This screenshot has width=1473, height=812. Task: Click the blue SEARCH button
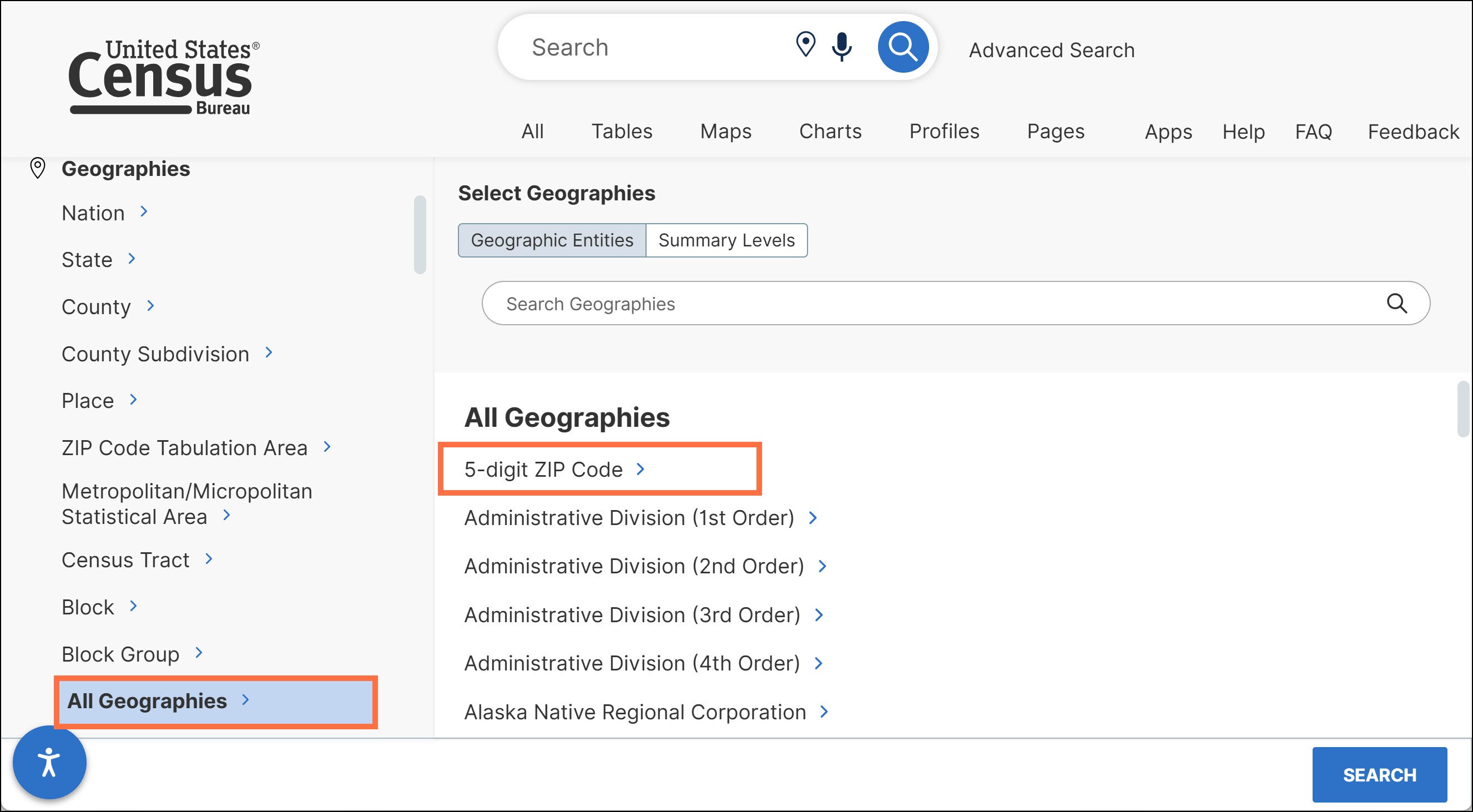[1379, 775]
